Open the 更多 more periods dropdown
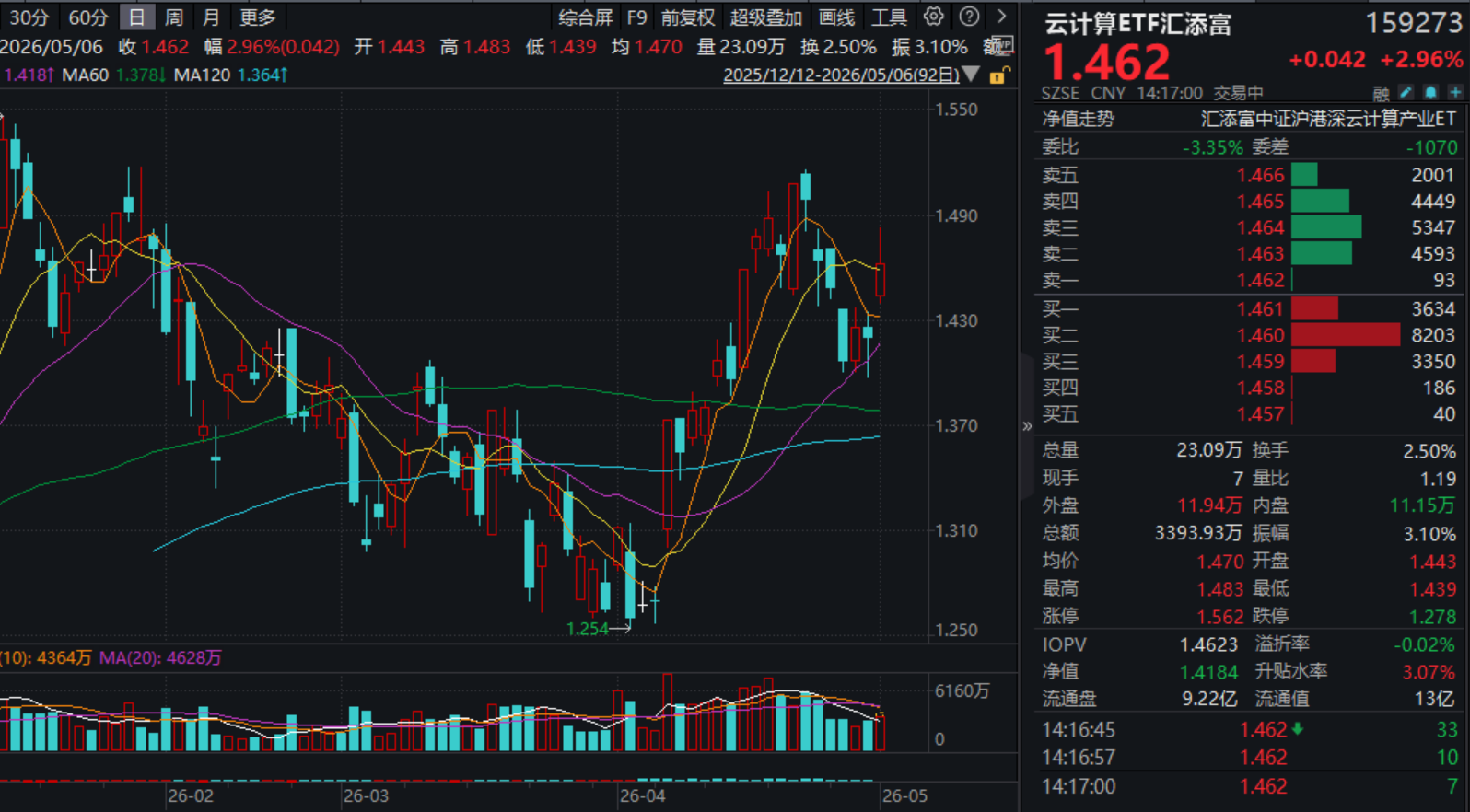The image size is (1470, 812). click(257, 17)
